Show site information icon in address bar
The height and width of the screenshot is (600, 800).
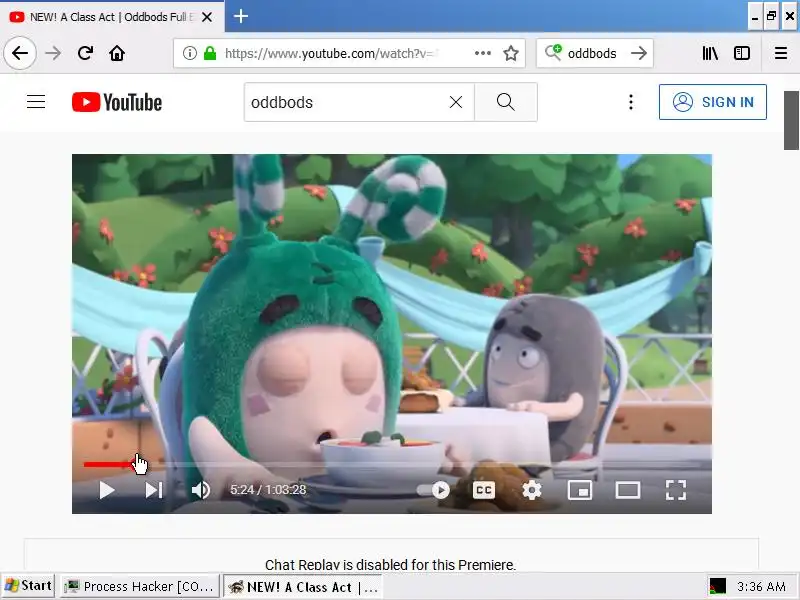coord(190,53)
